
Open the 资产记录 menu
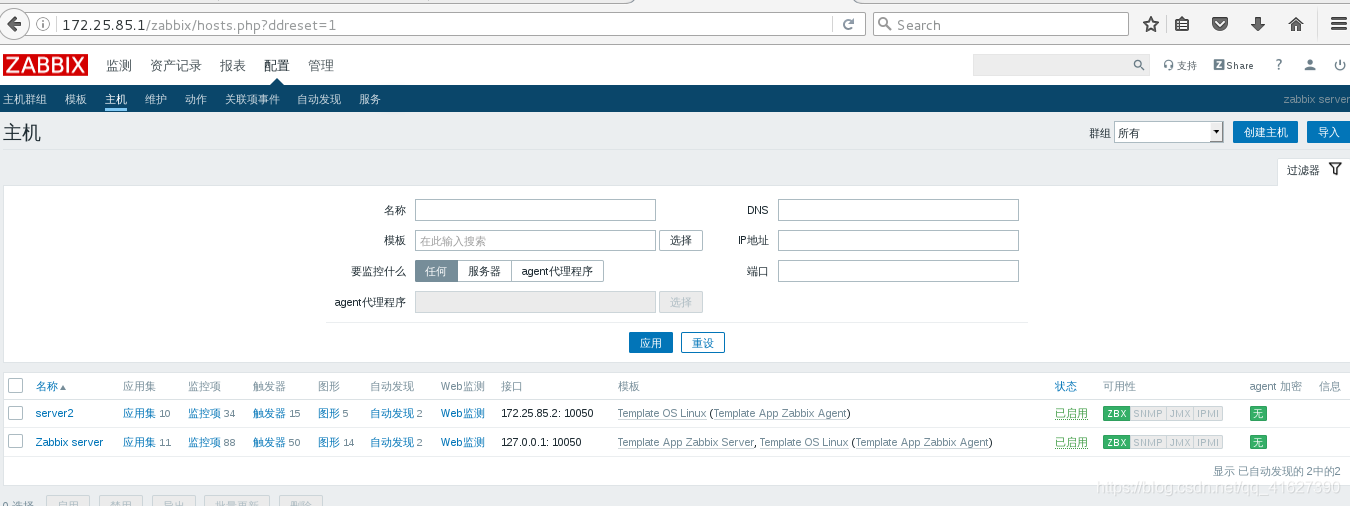coord(176,65)
